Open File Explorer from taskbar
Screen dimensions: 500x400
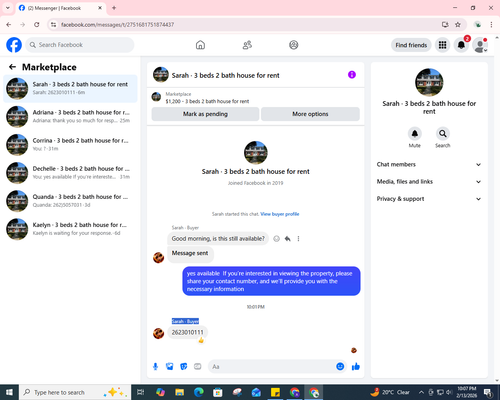(179, 392)
